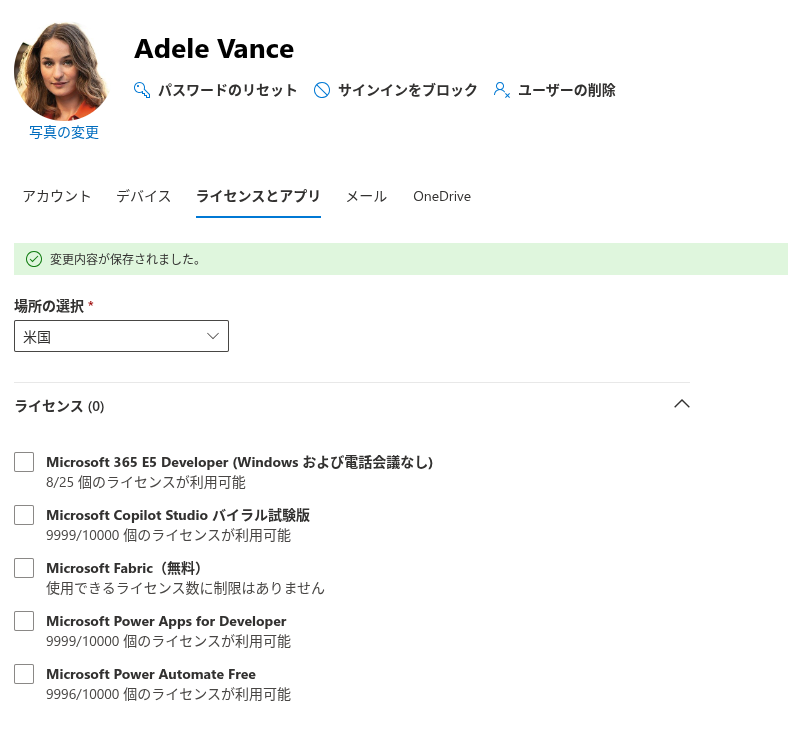Click Microsoft 365 E5 Developer license label
788x750 pixels.
tap(240, 462)
